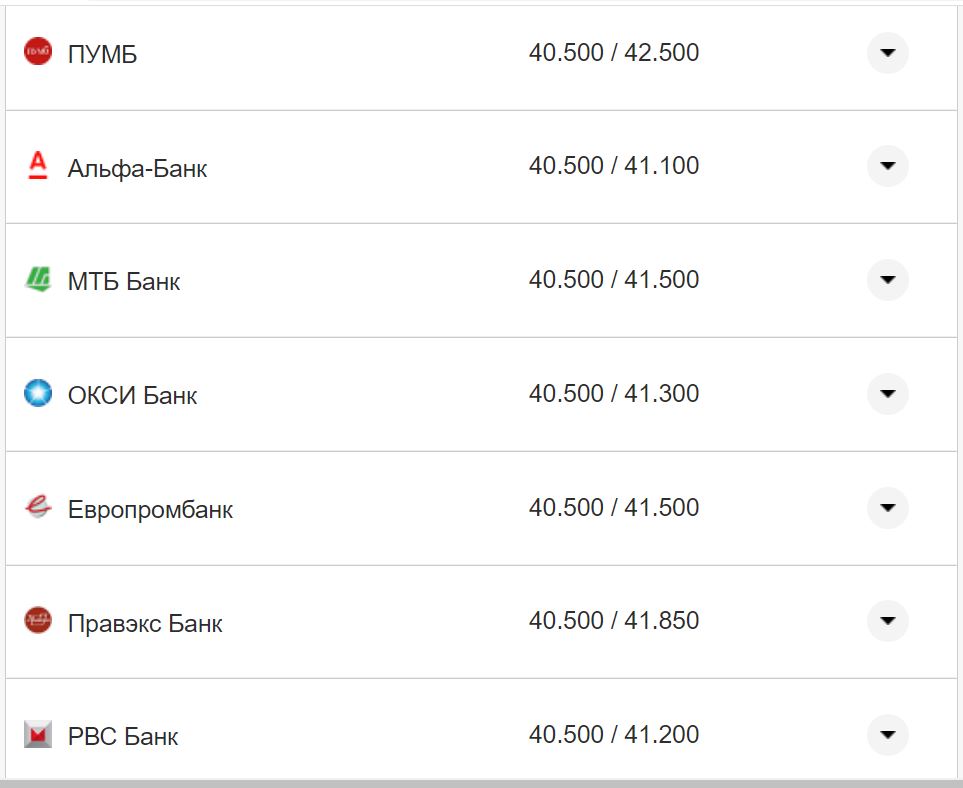Image resolution: width=963 pixels, height=788 pixels.
Task: Click ПУМБ rate 40.500 / 42.500
Action: point(614,53)
